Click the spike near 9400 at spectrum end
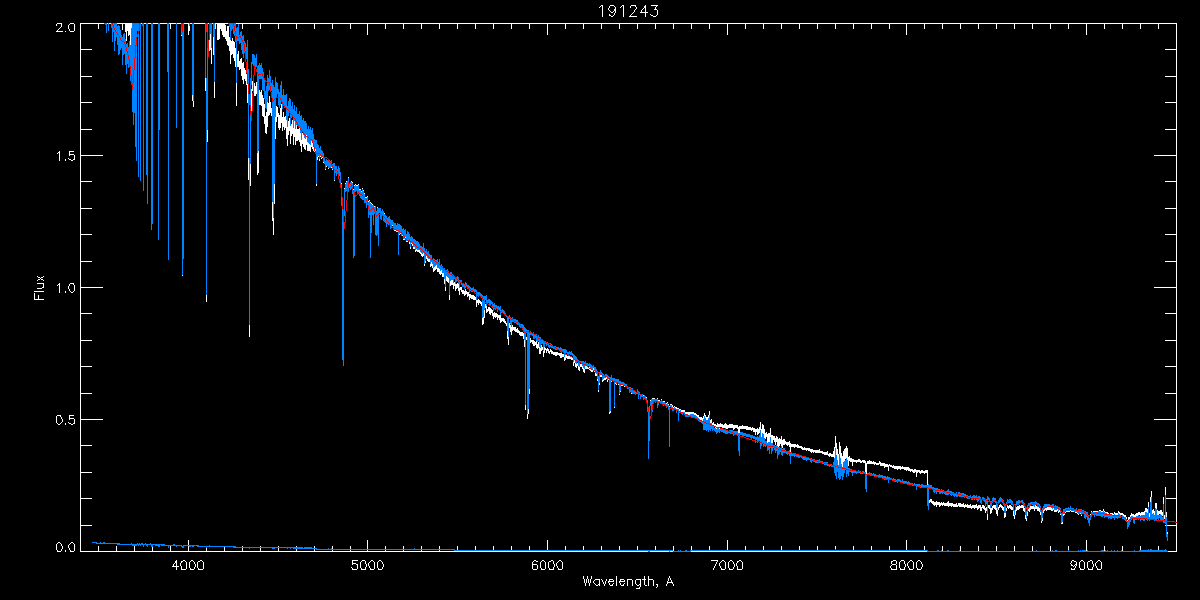Screen dimensions: 1200x600 pos(1165,512)
